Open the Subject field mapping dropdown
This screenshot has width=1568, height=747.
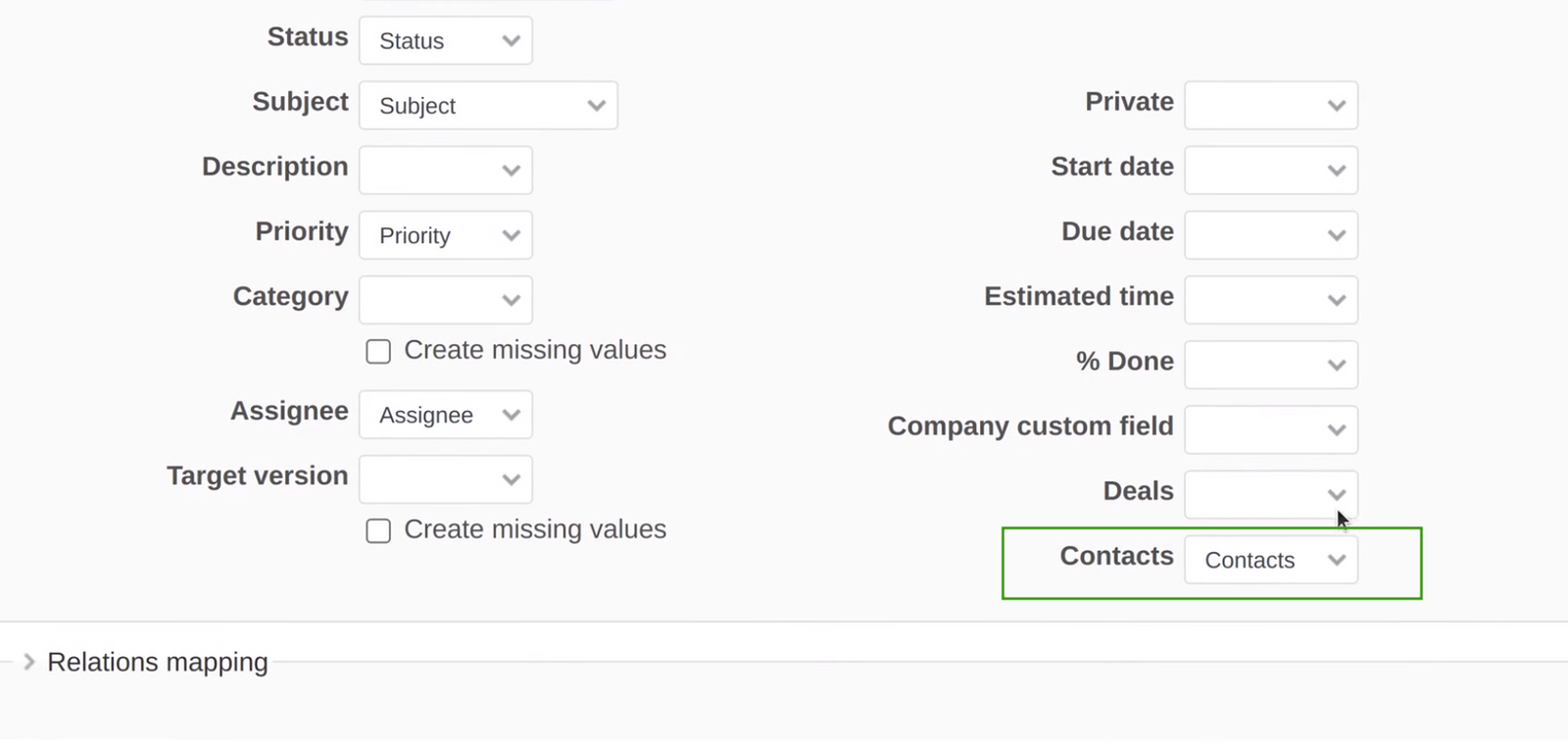tap(488, 105)
